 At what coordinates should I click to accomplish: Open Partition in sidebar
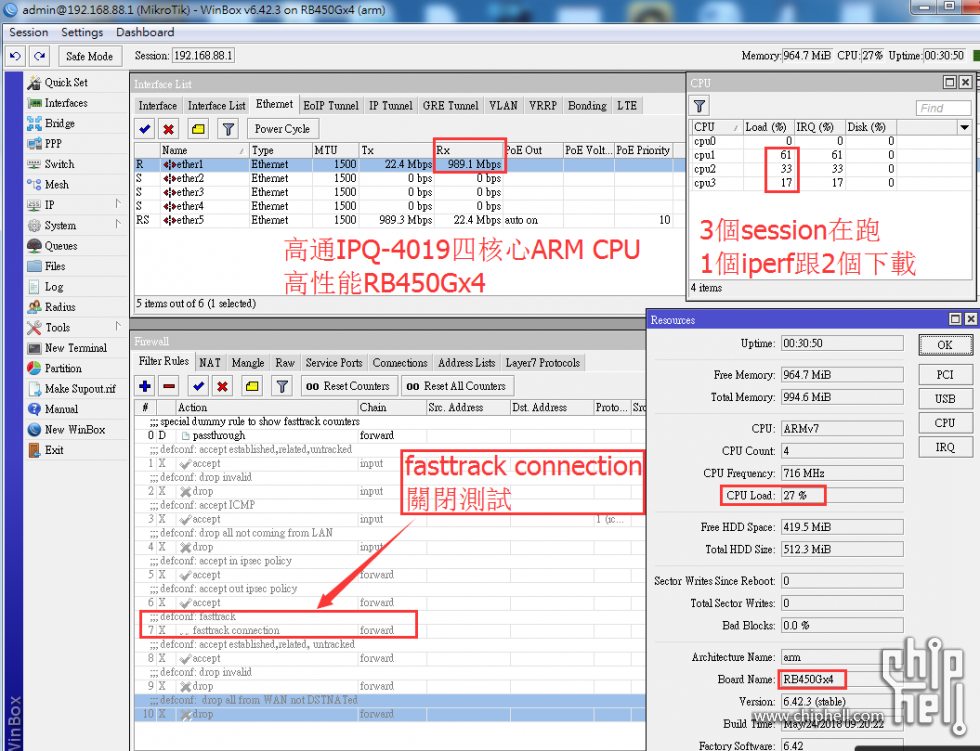pyautogui.click(x=63, y=369)
